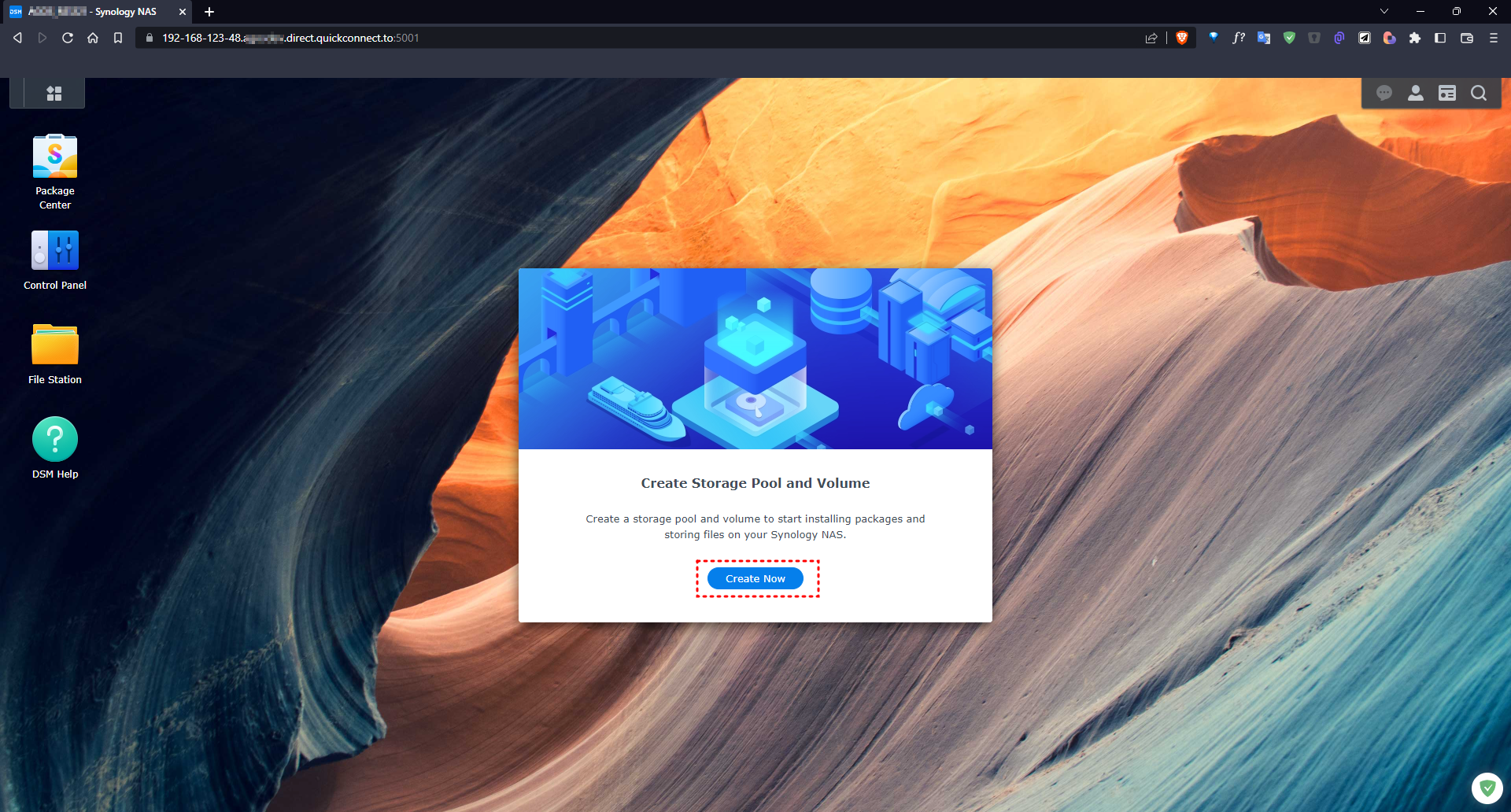
Task: Open the DSM search magnifier icon
Action: coord(1479,94)
